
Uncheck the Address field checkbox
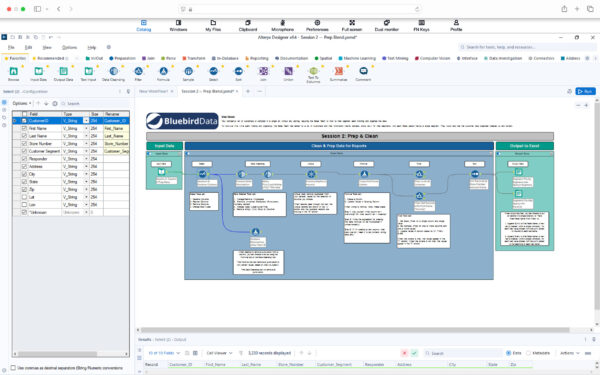(24, 166)
